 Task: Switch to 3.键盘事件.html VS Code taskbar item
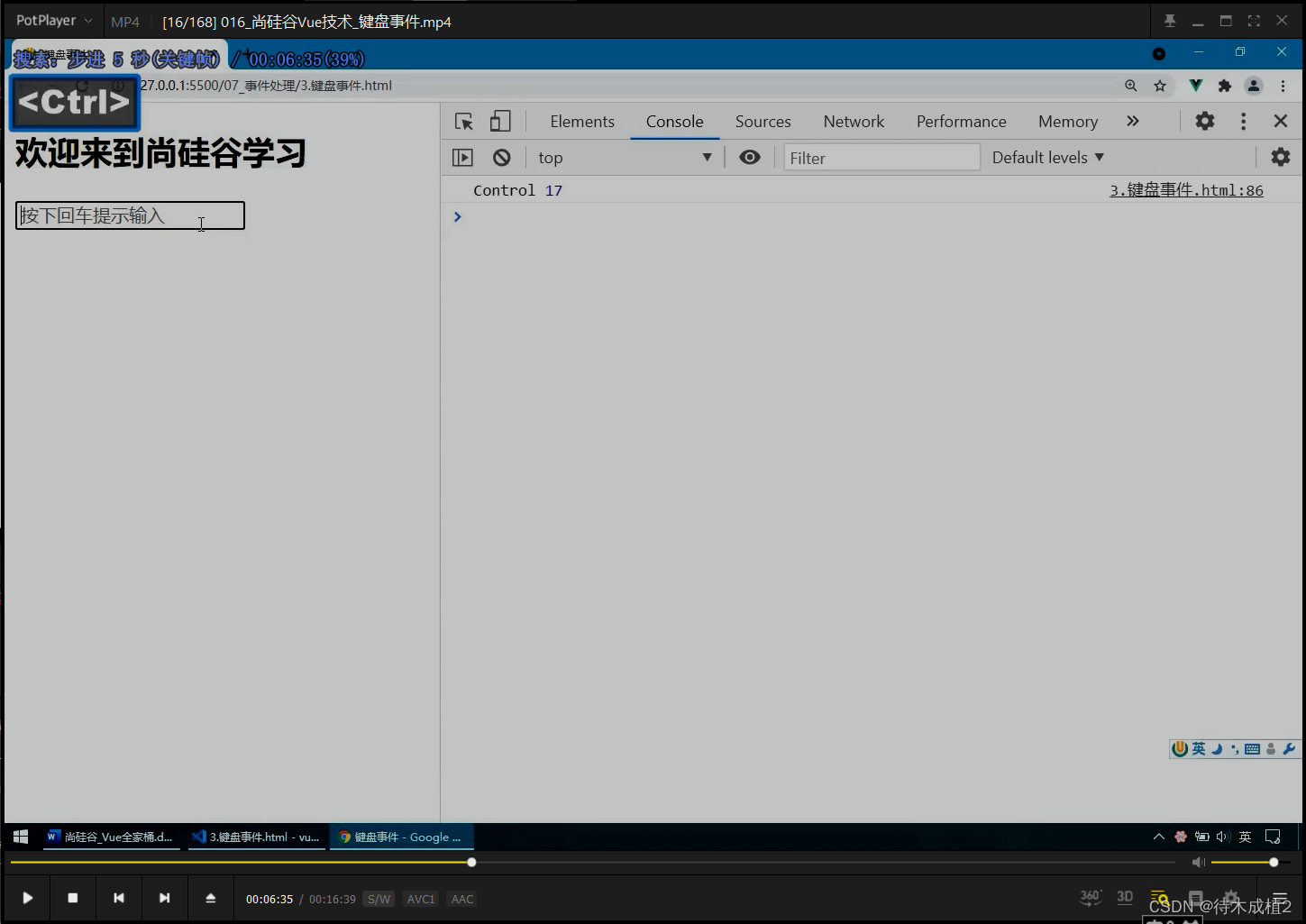[256, 837]
